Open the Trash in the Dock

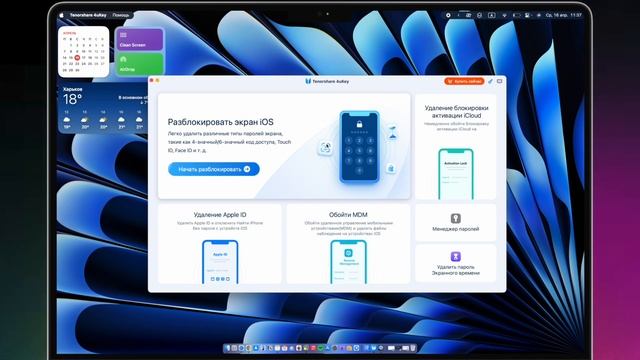413,348
